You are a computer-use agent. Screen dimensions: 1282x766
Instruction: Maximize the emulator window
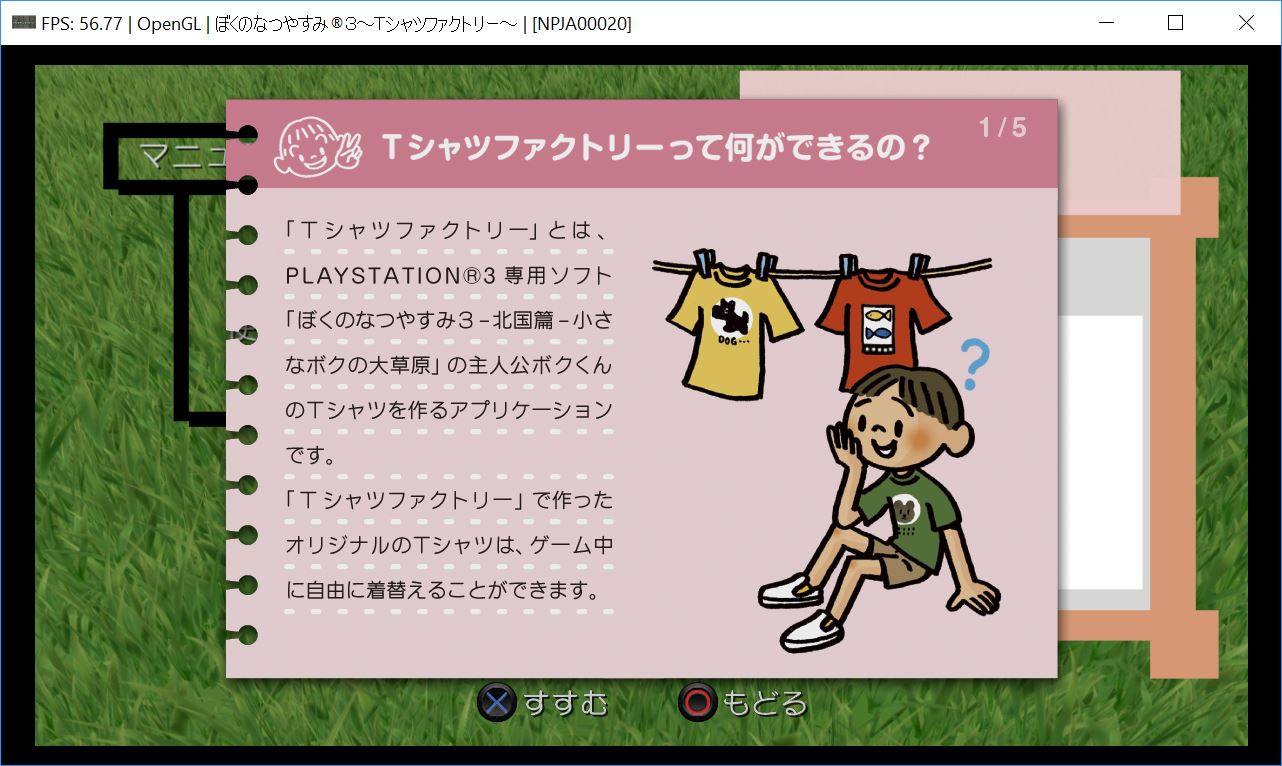[1175, 23]
